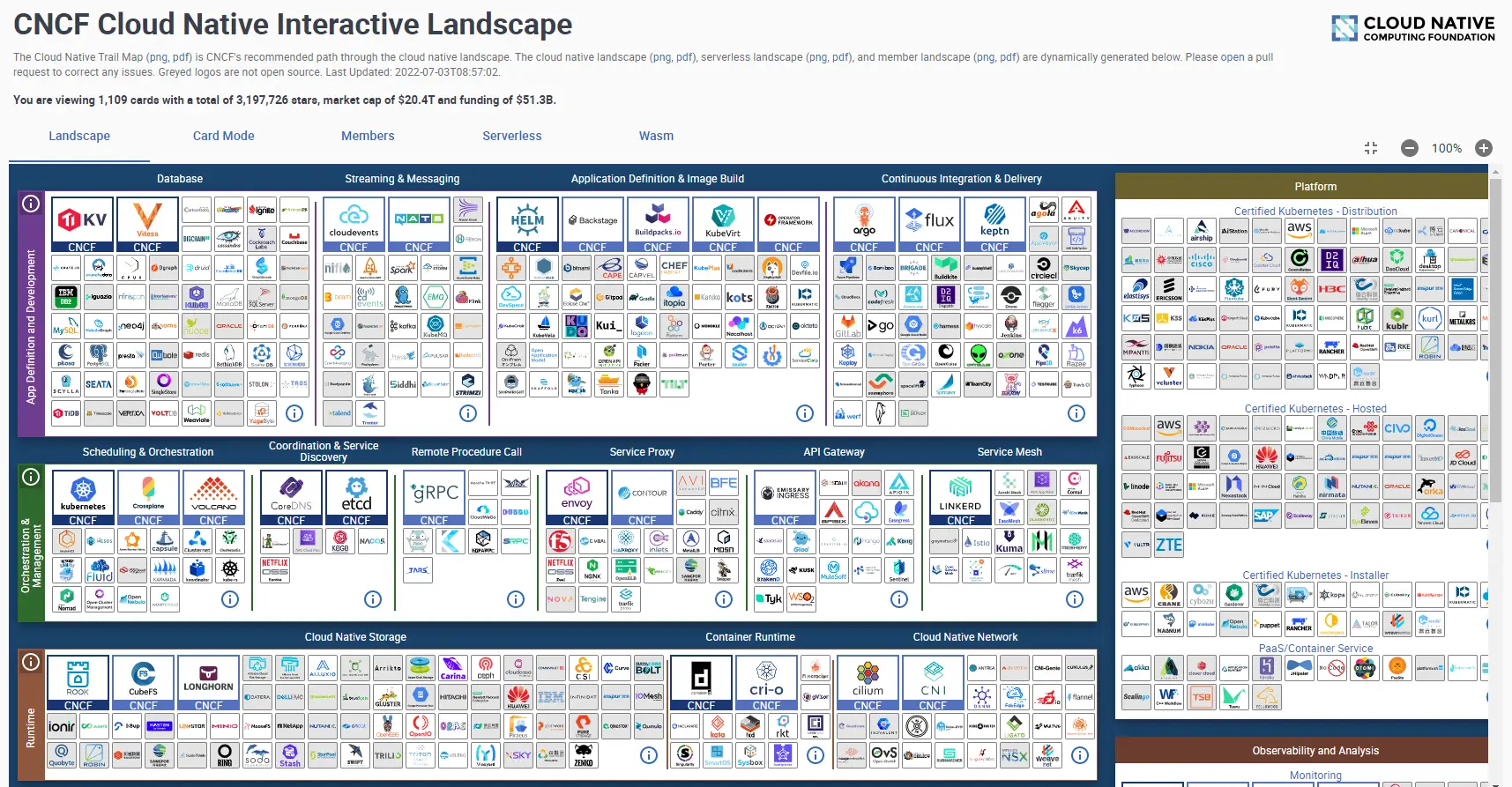Zoom in the landscape with plus button
Screen dimensions: 1512x787
[1484, 148]
